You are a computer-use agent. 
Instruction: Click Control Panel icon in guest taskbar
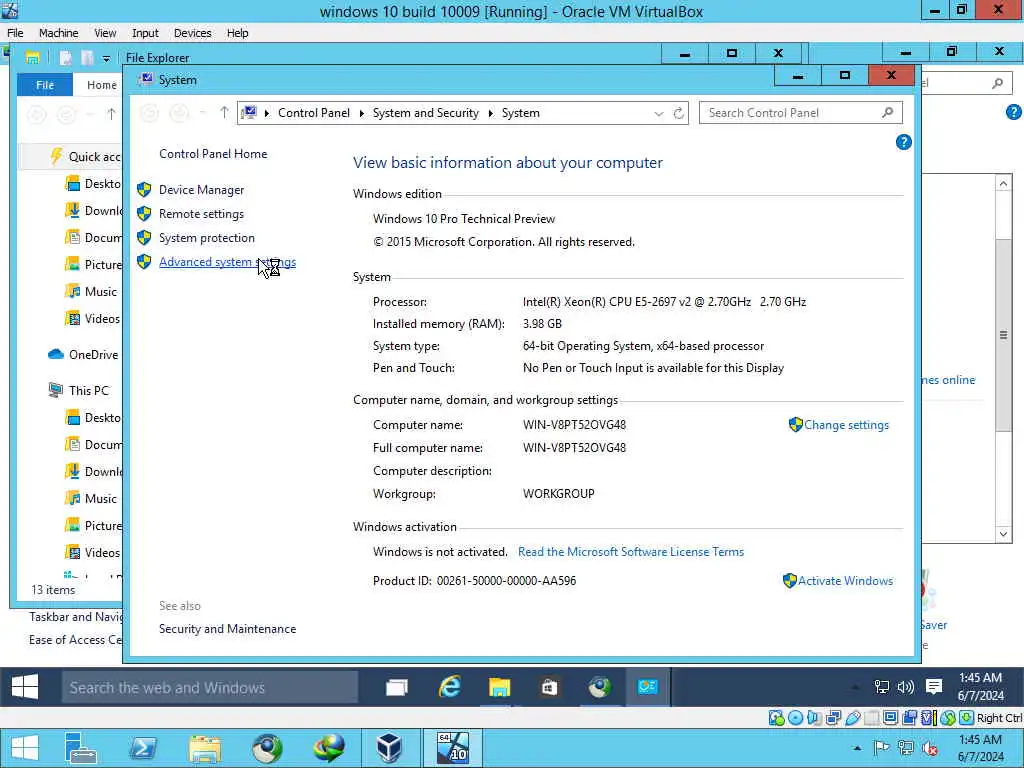pyautogui.click(x=648, y=687)
